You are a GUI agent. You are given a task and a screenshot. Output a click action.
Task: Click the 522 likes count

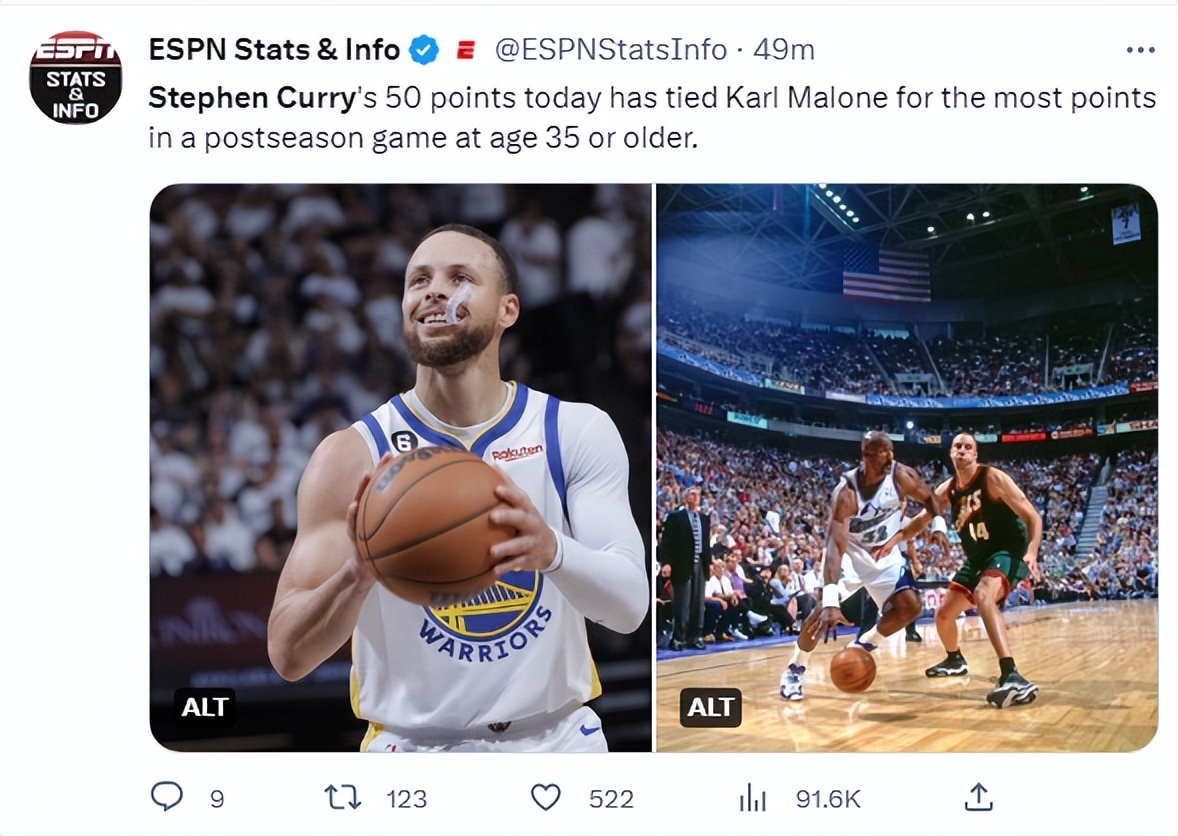(611, 799)
